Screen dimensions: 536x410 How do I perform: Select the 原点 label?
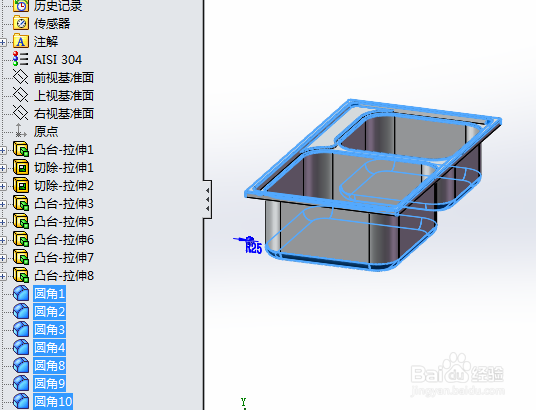coord(46,131)
